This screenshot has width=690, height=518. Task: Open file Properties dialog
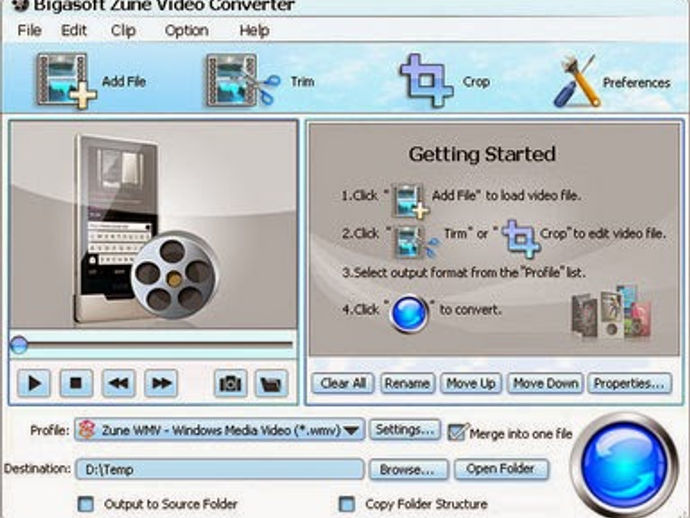tap(629, 383)
